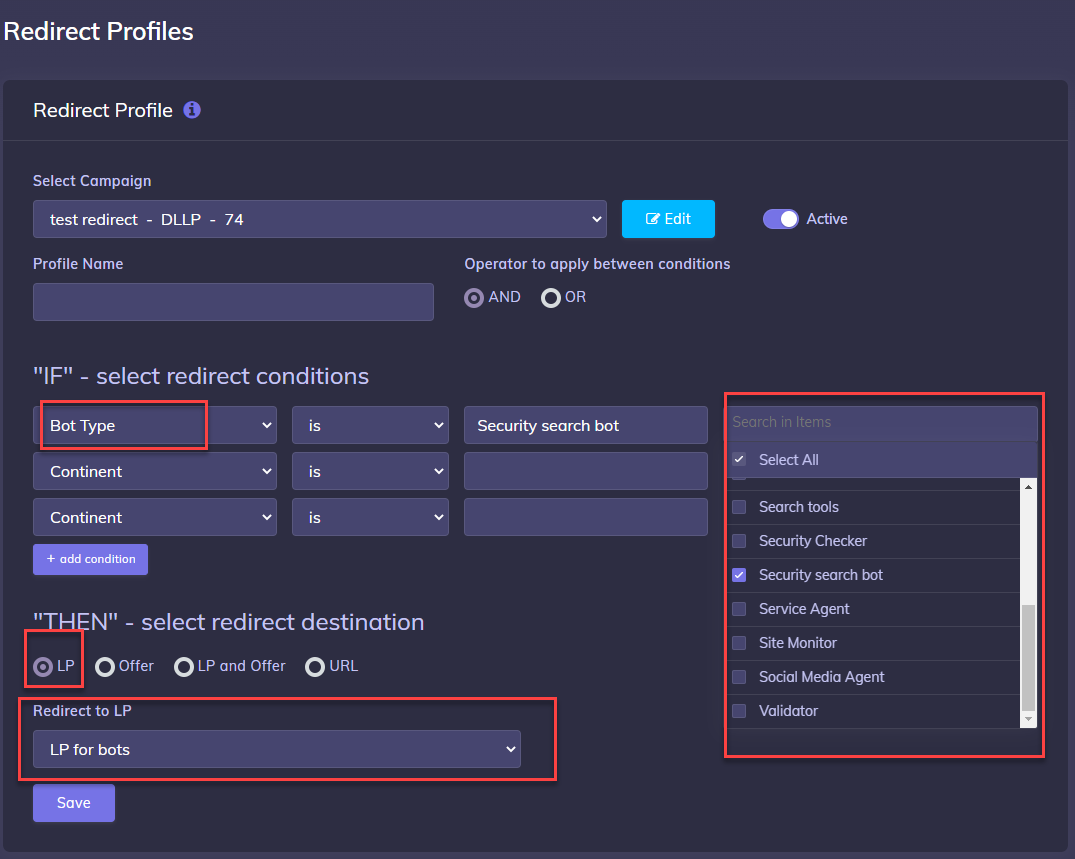The image size is (1075, 859).
Task: Expand the second Continent condition dropdown
Action: [155, 517]
